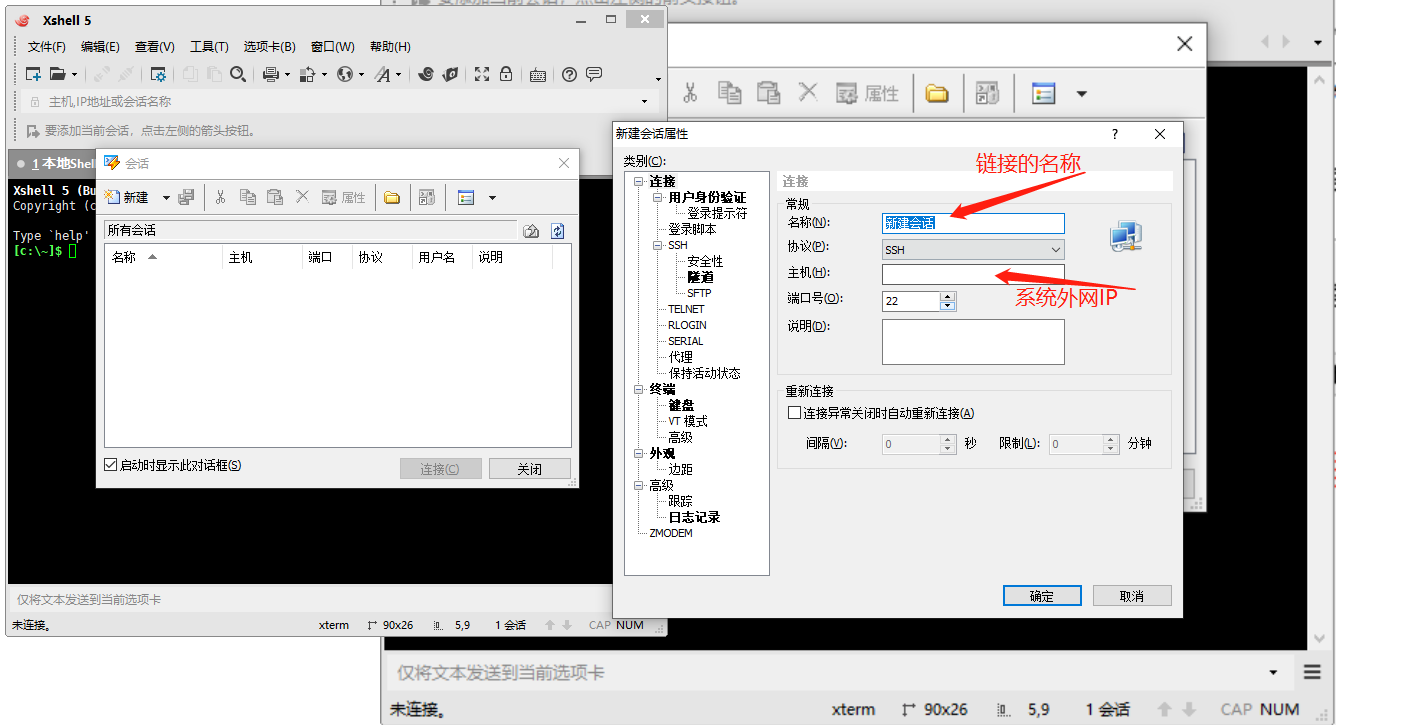Screen dimensions: 1428x725
Task: Click the 说明(D) text area
Action: (x=973, y=342)
